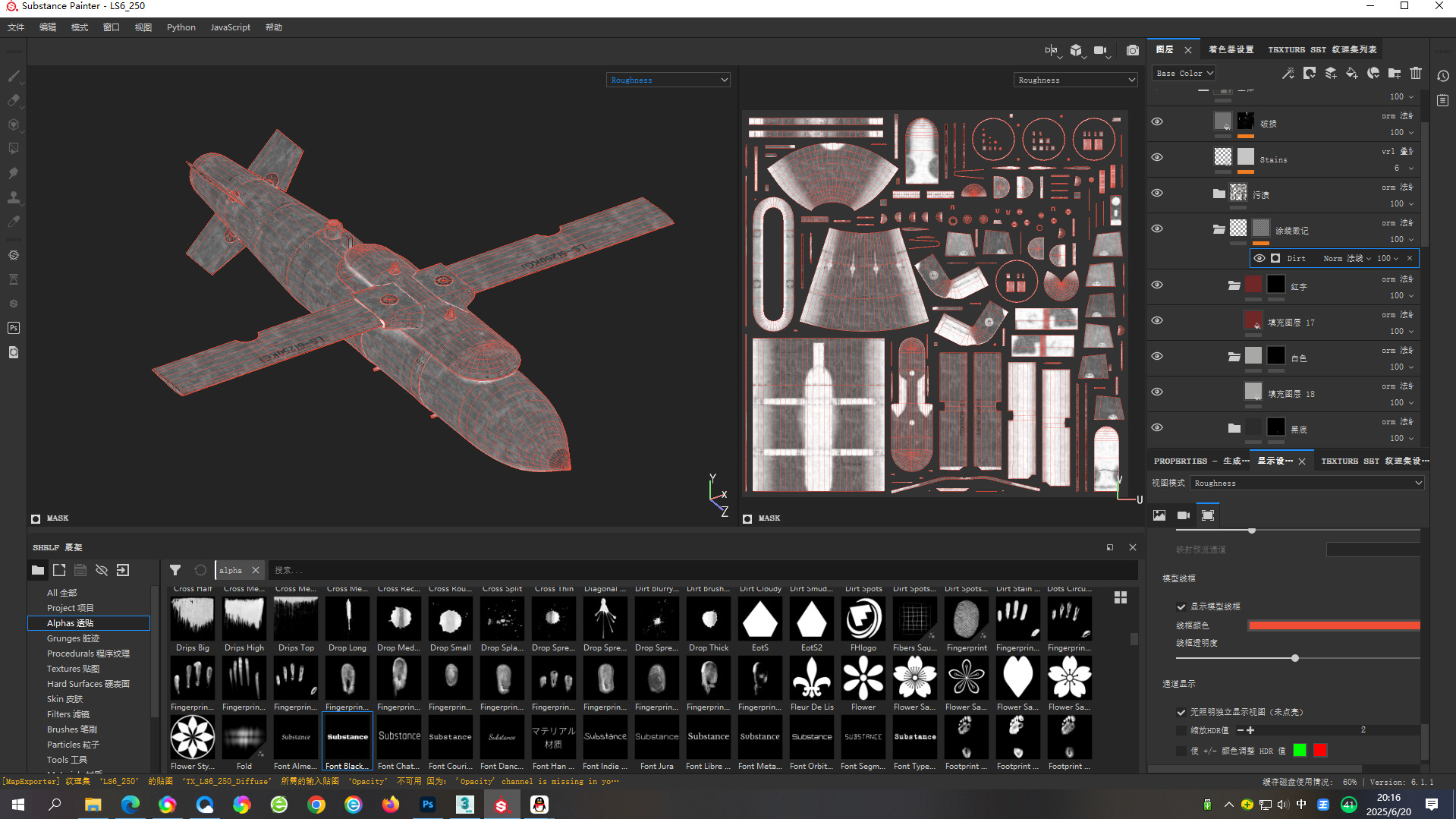The width and height of the screenshot is (1456, 819).
Task: Toggle the shelf hidden-items eye icon
Action: pos(102,570)
